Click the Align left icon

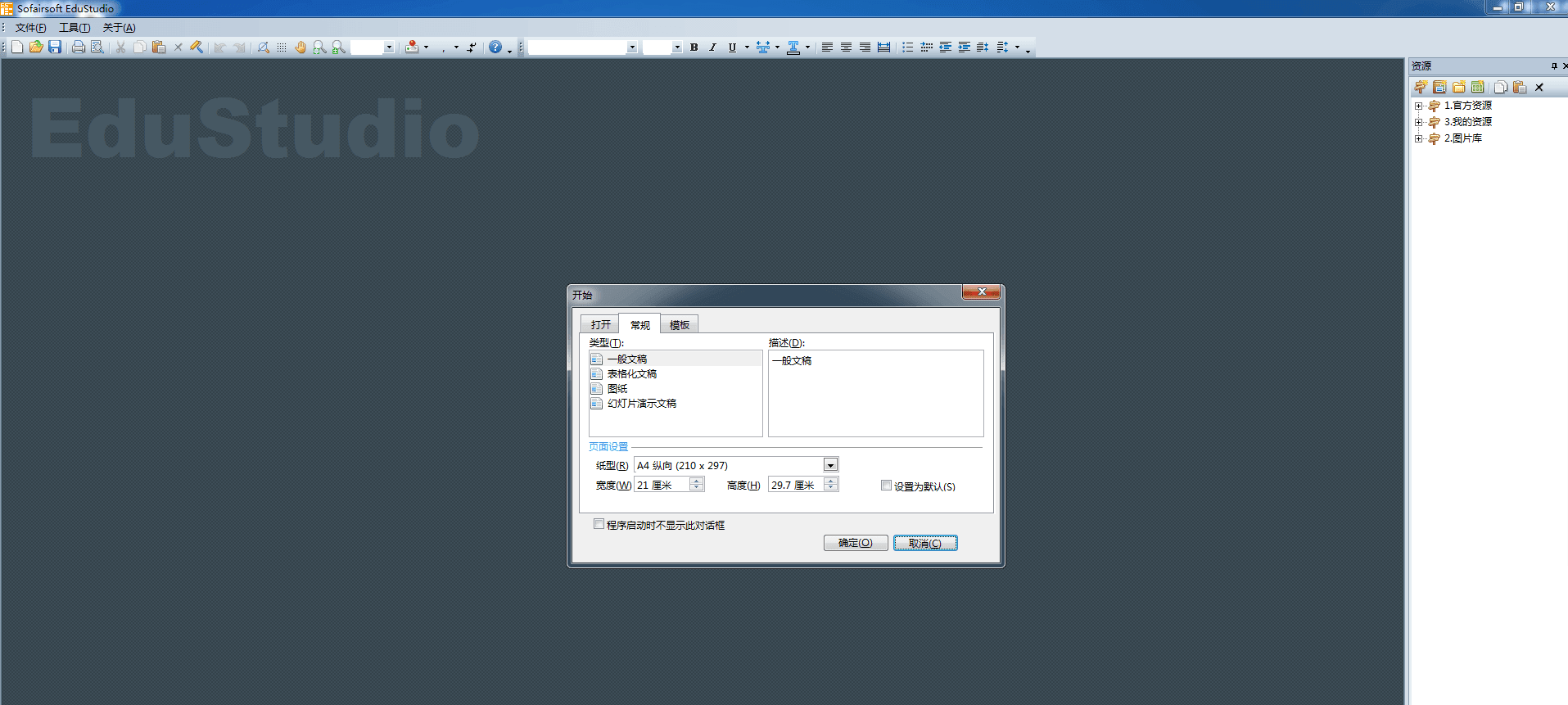pos(827,47)
